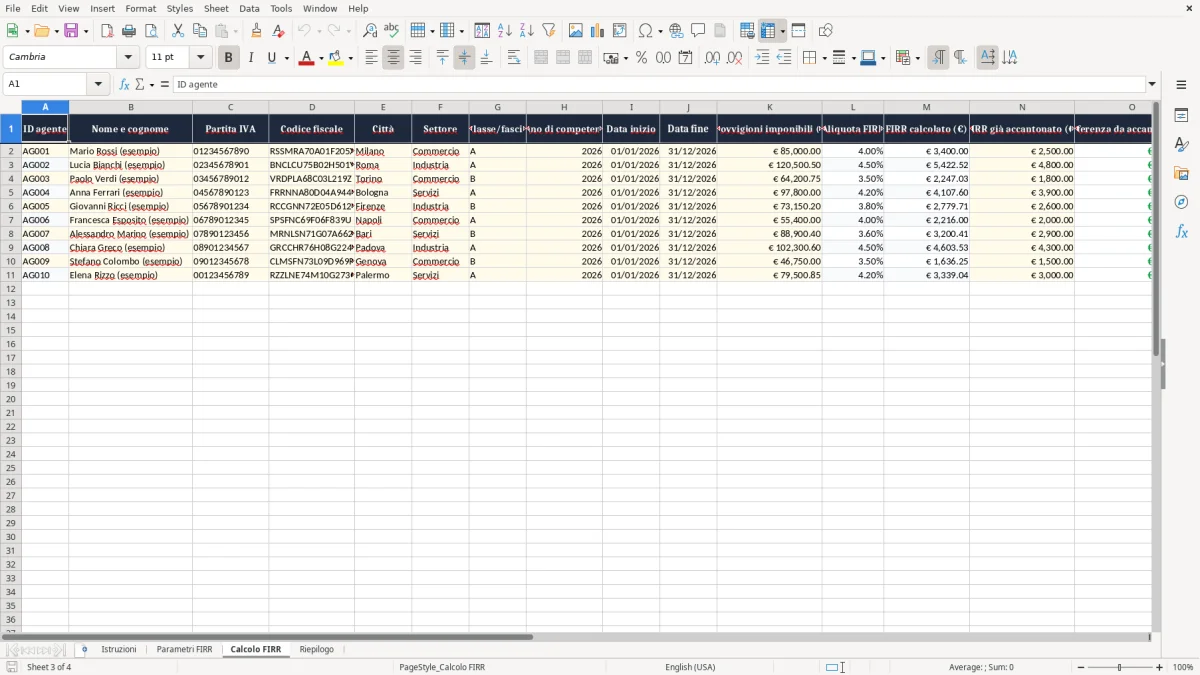Expand the font color dropdown arrow
Image resolution: width=1200 pixels, height=675 pixels.
(321, 58)
